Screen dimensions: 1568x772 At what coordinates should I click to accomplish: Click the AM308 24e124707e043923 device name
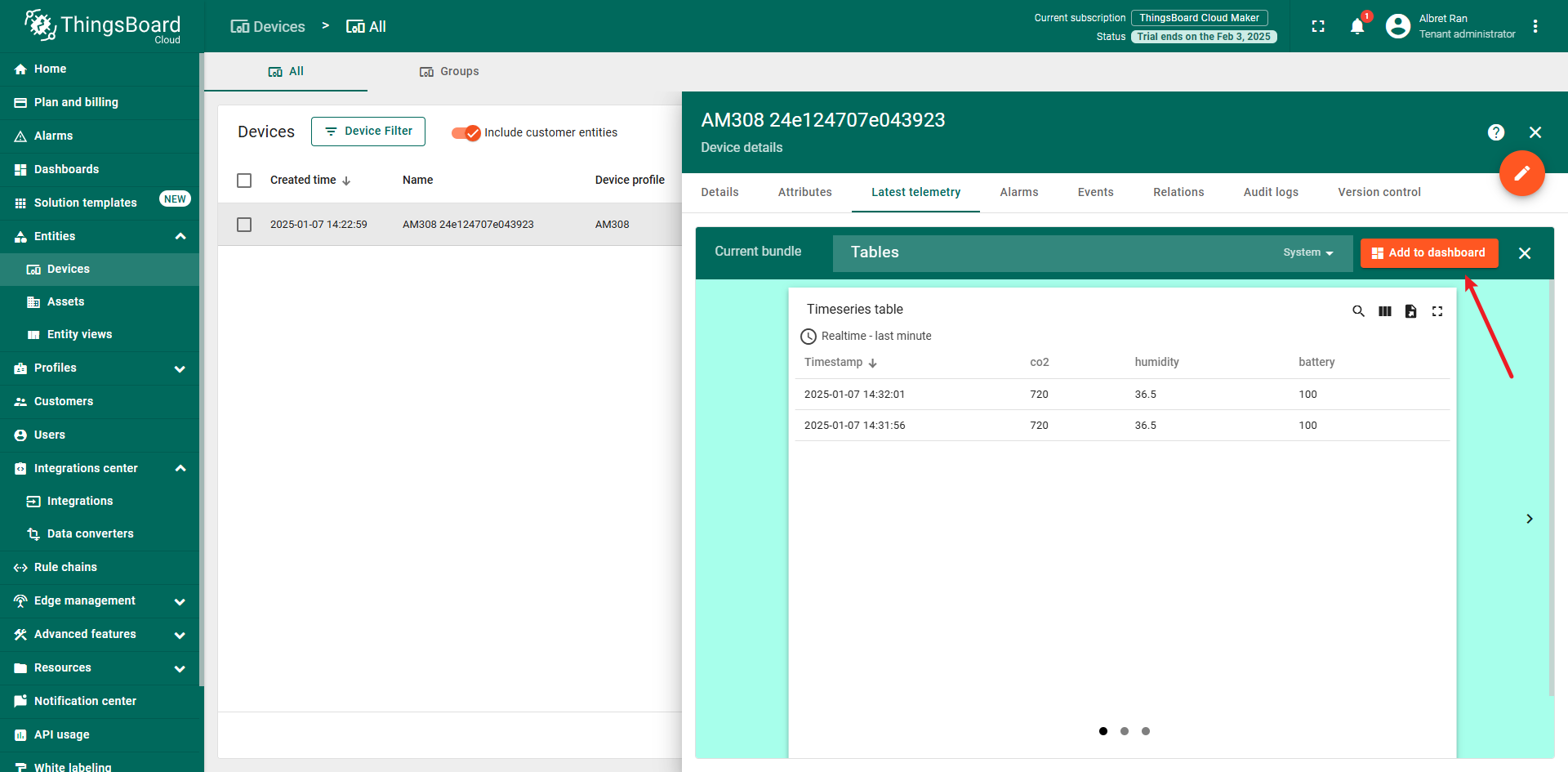[x=468, y=225]
